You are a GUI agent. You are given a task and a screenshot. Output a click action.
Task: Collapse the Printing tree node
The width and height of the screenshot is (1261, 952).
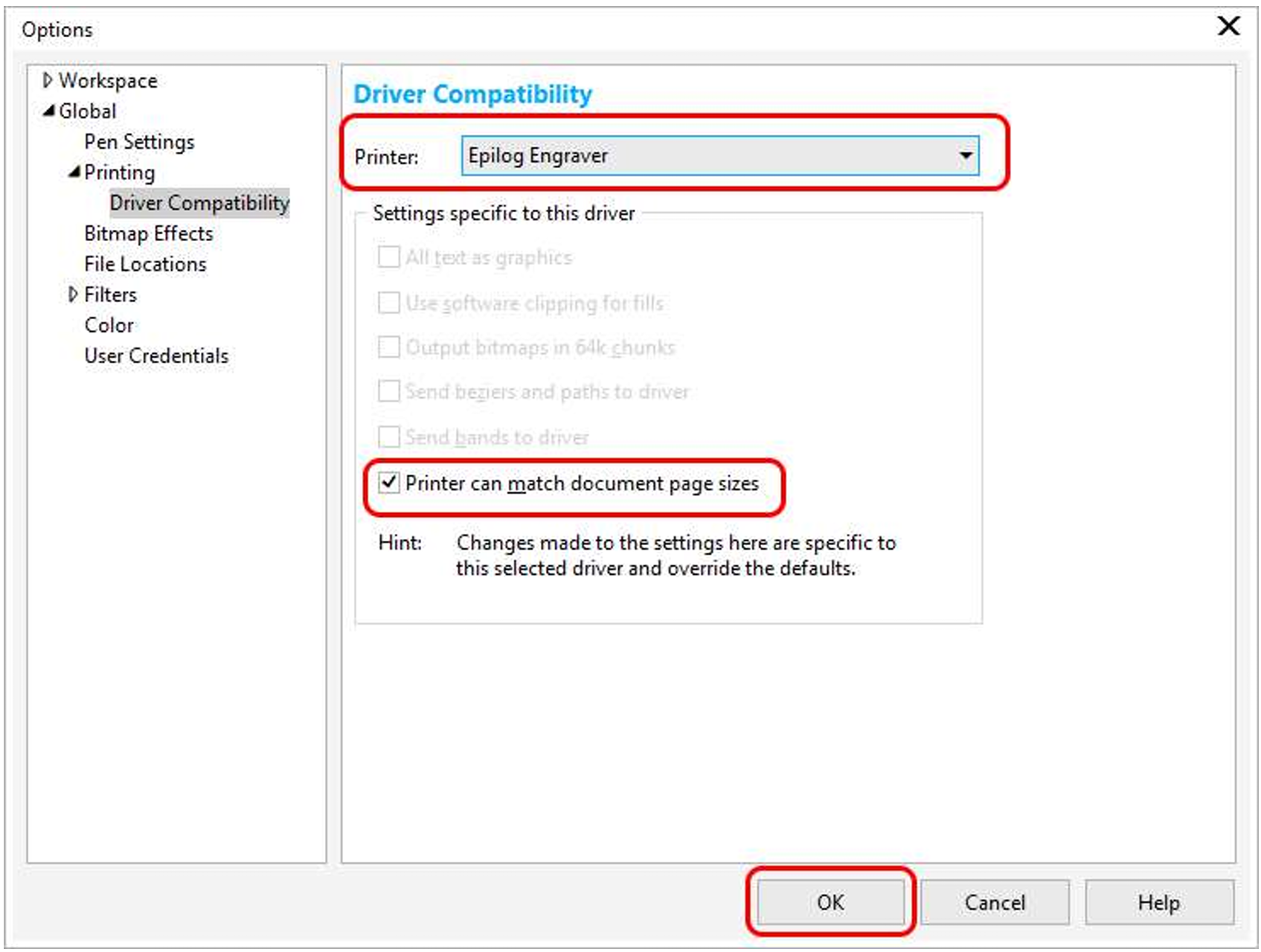[x=74, y=172]
